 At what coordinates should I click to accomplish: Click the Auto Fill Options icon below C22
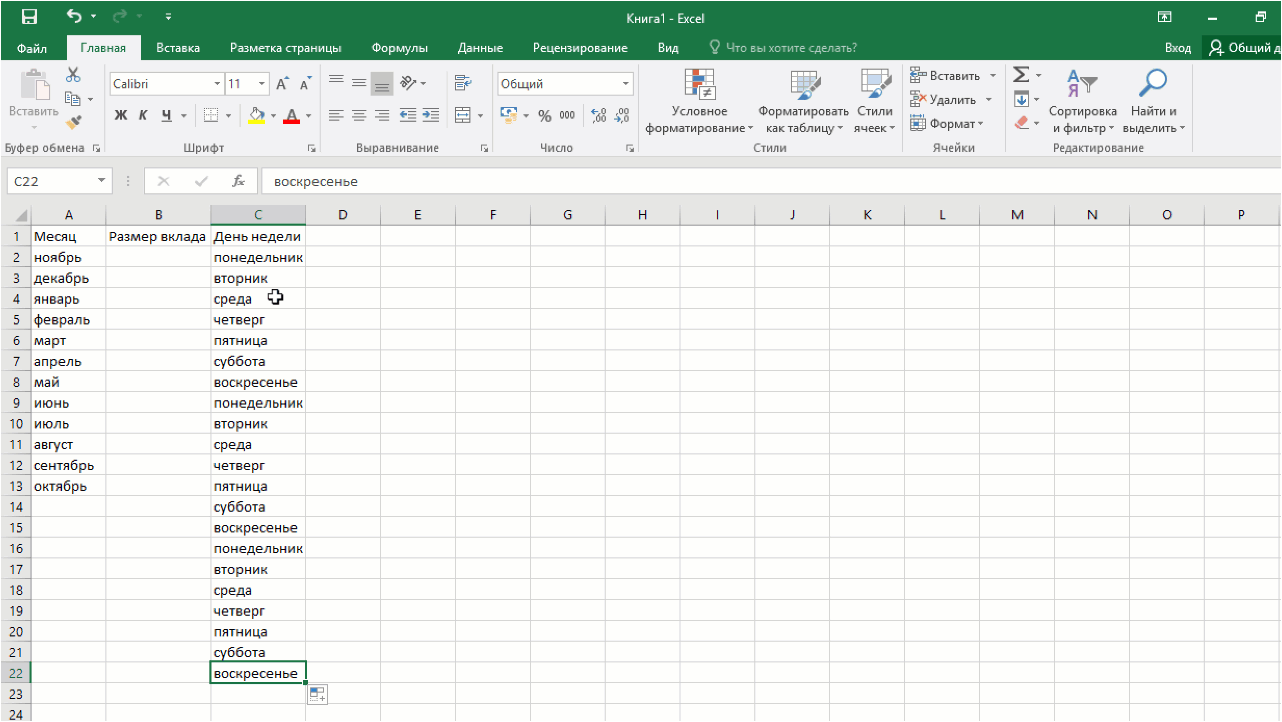coord(317,694)
